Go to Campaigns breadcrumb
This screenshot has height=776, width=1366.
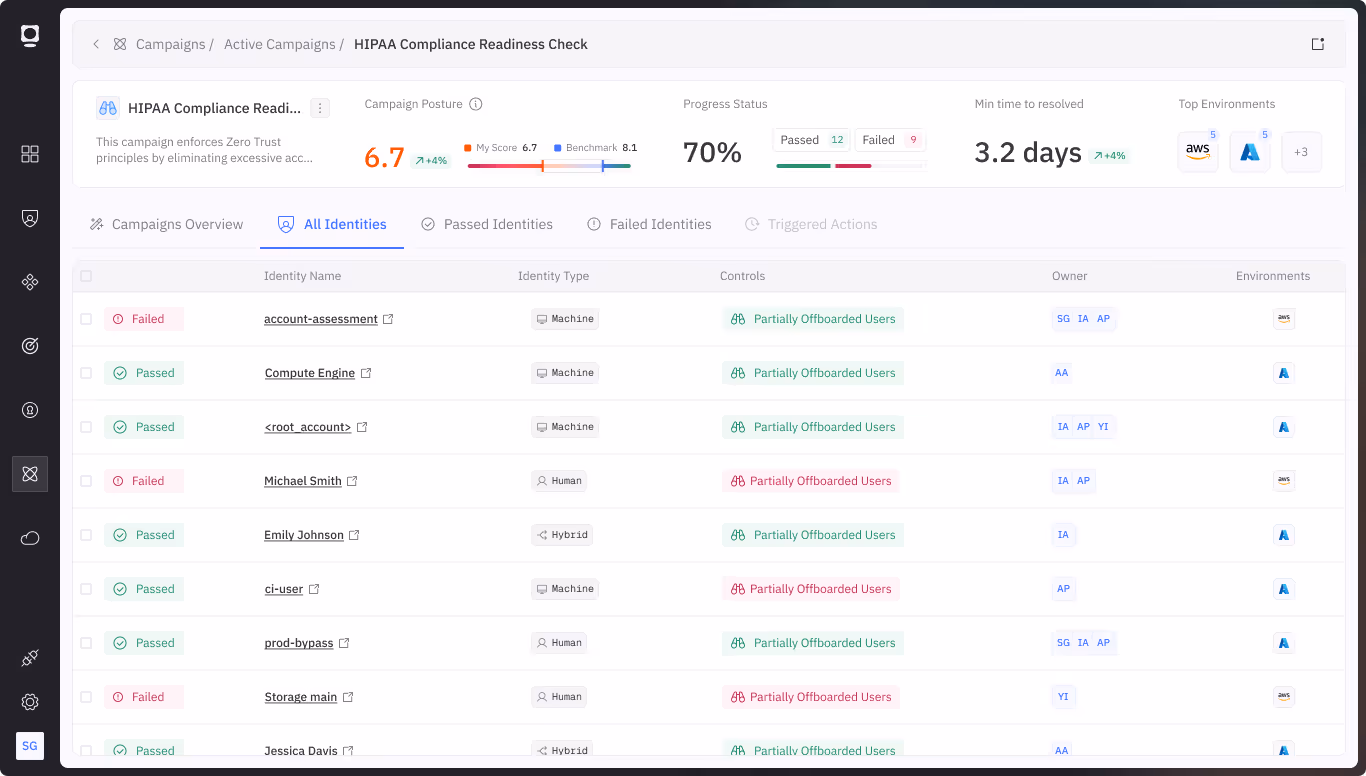click(169, 44)
